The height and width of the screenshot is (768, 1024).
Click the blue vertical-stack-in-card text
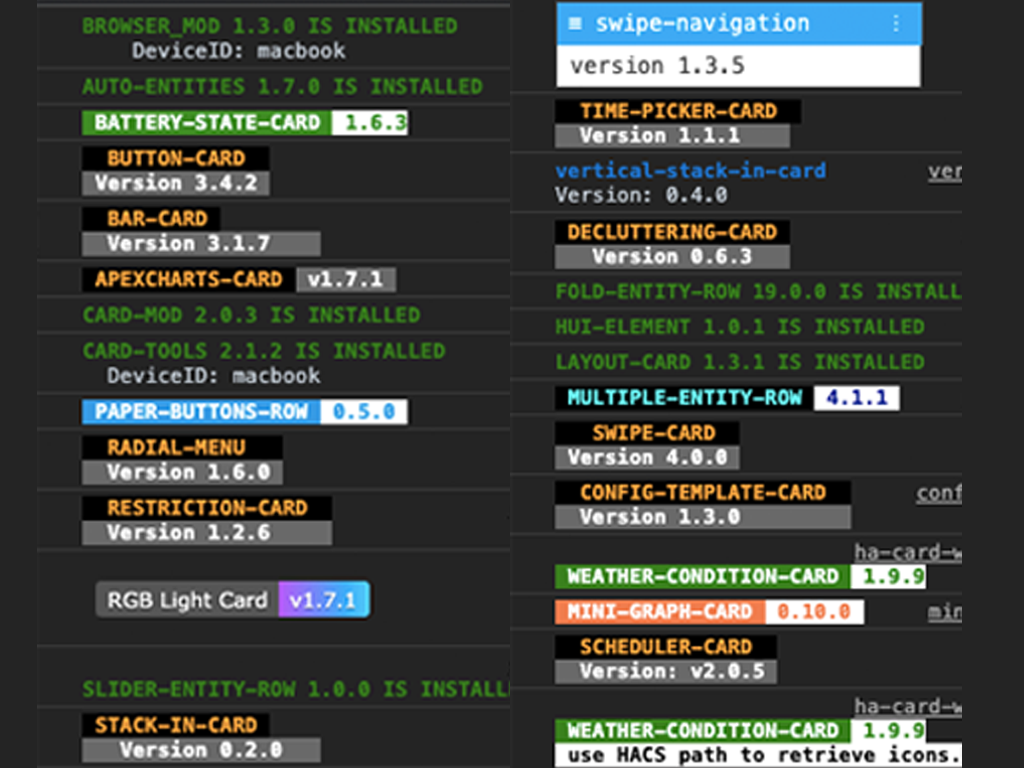point(690,171)
